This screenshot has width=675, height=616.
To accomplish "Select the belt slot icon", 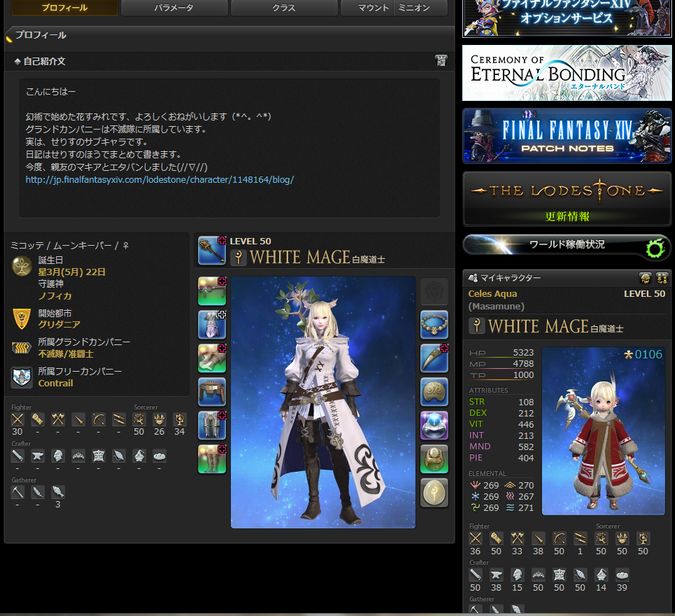I will [212, 392].
